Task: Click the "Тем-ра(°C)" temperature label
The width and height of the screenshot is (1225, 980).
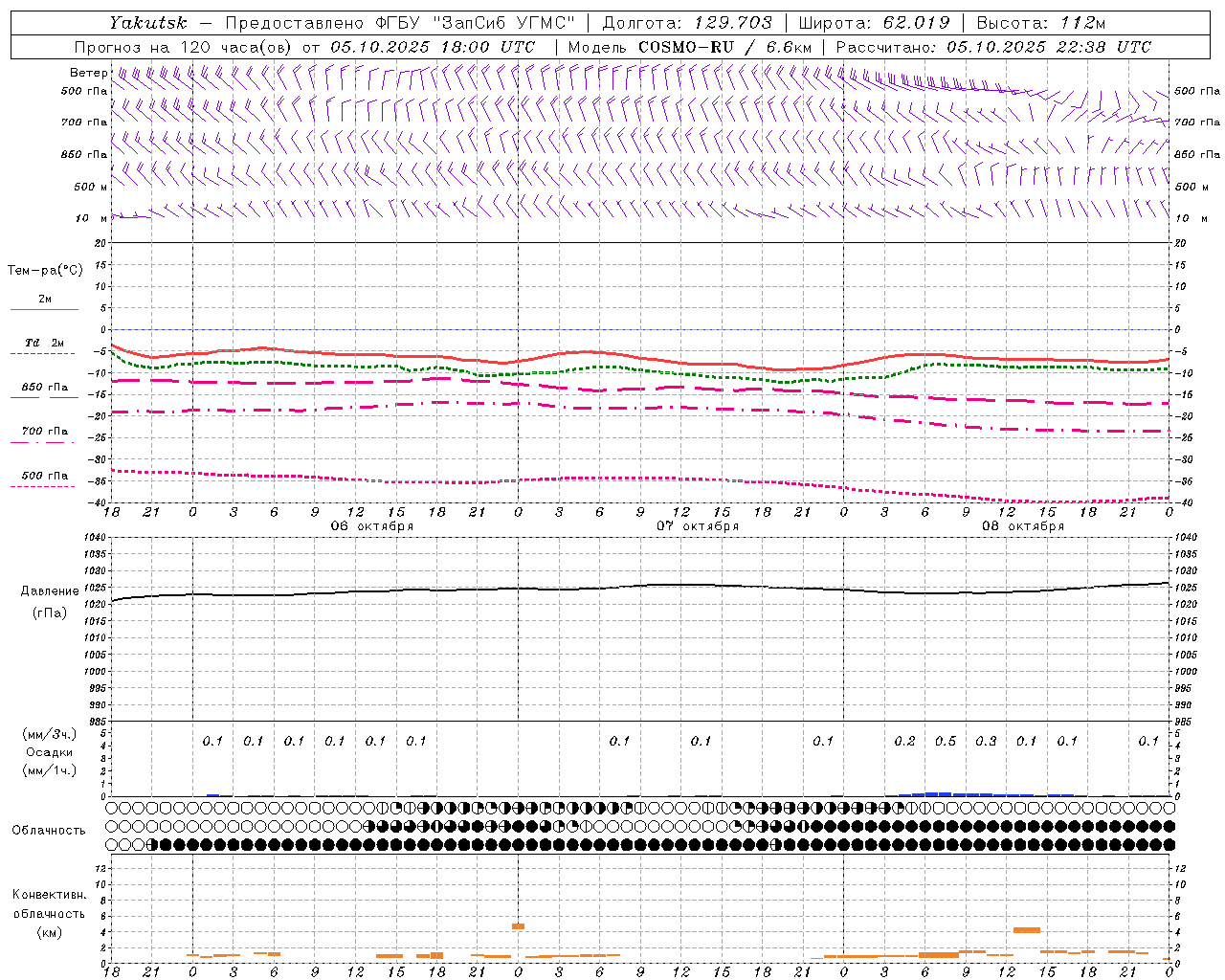Action: pos(45,270)
